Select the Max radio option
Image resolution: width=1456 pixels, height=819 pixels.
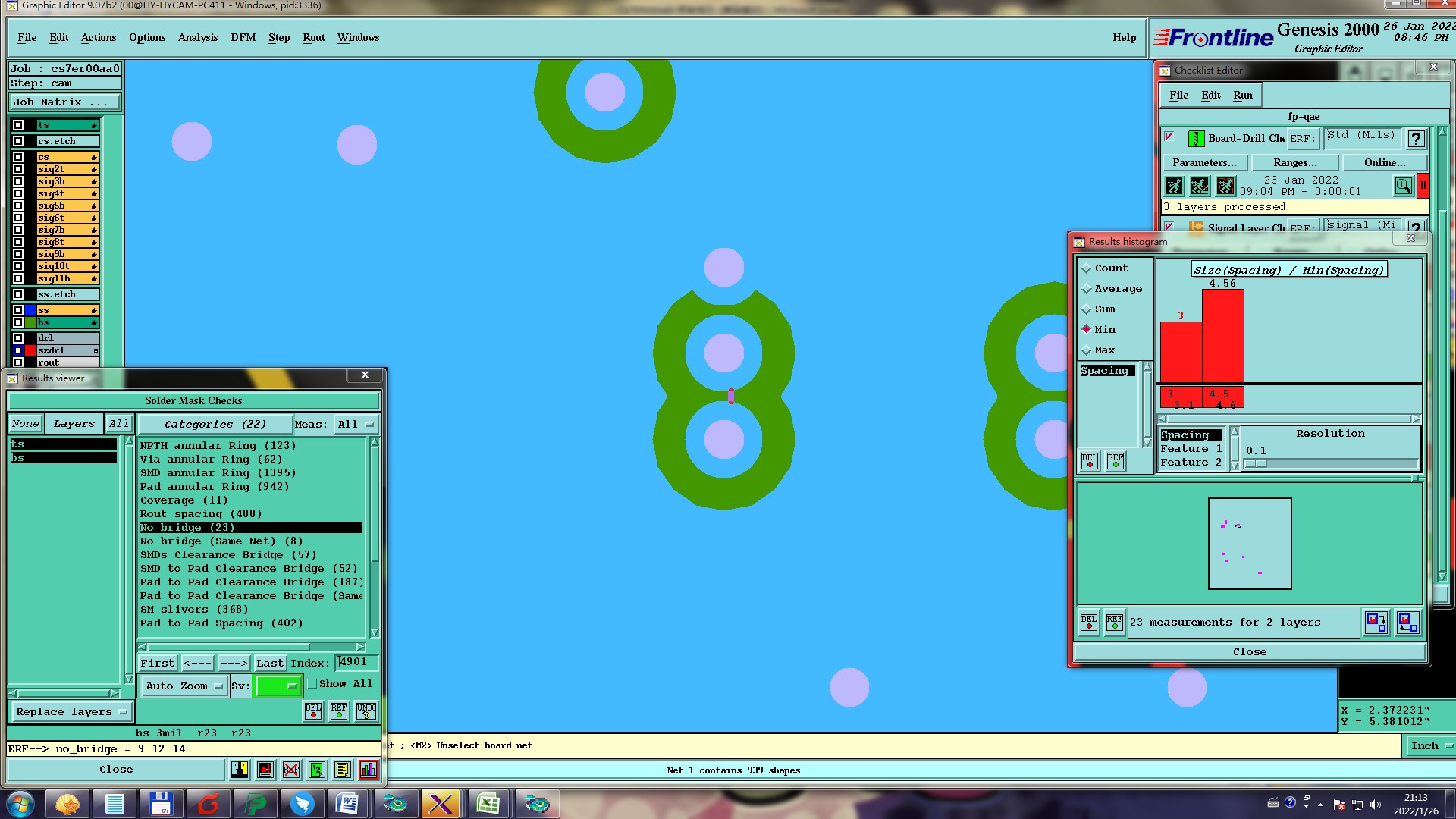click(x=1087, y=350)
